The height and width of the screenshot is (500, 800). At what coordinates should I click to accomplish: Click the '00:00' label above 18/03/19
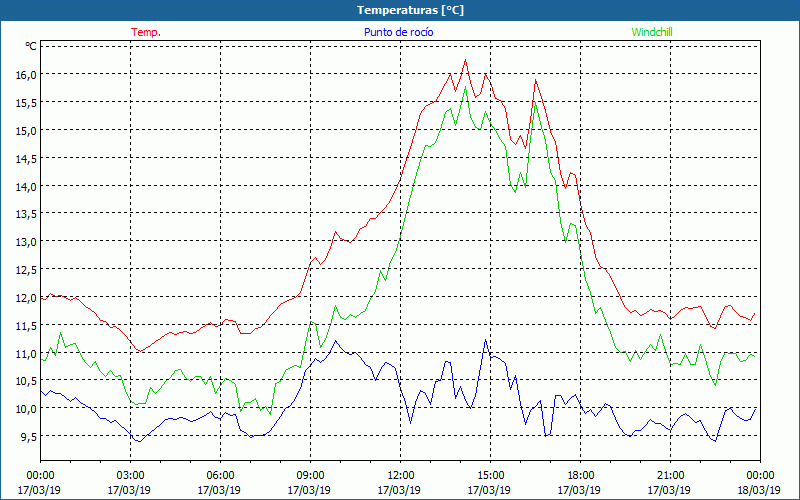tap(760, 476)
